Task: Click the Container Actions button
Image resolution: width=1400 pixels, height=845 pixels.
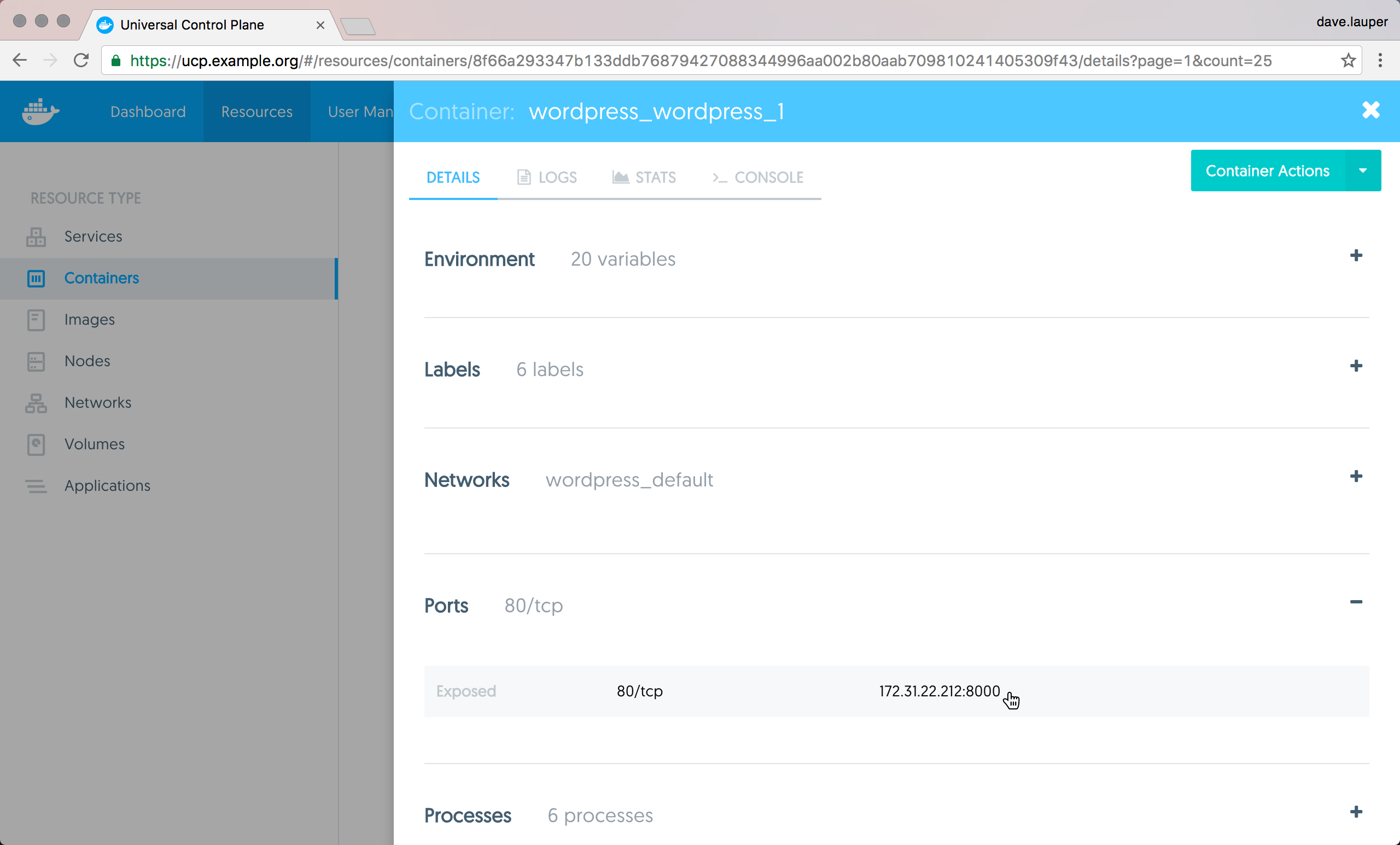Action: click(x=1267, y=171)
